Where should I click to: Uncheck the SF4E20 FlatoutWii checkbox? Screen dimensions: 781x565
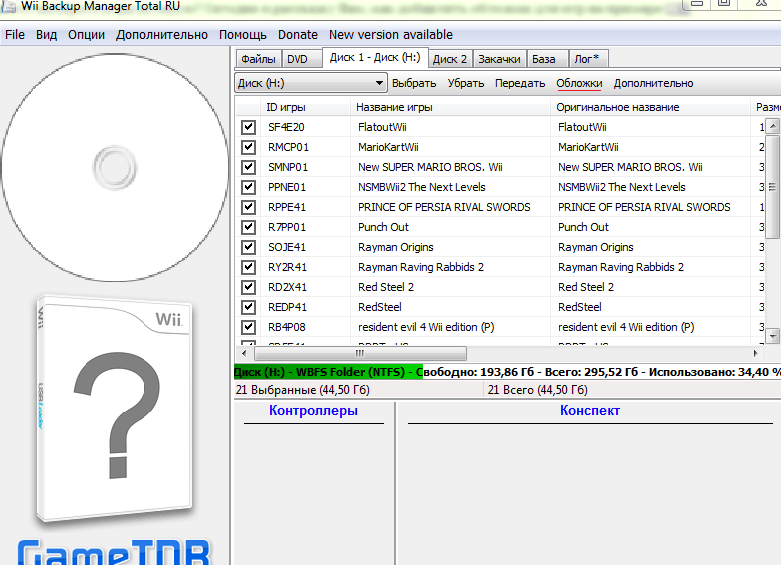(248, 127)
